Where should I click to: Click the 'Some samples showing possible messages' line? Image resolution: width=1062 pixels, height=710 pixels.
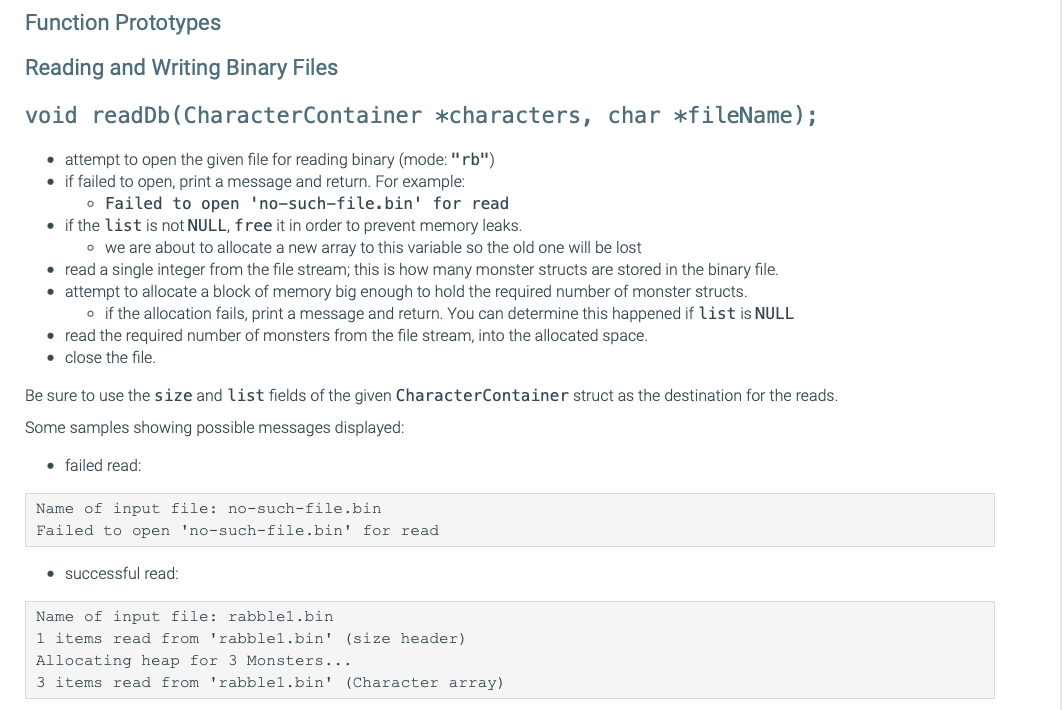214,428
